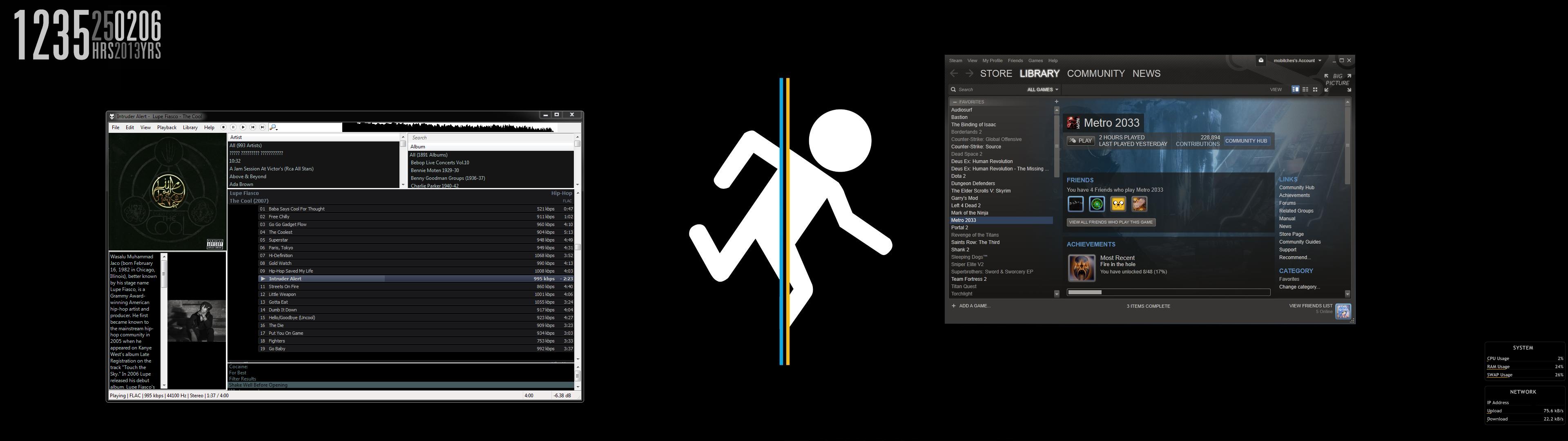Open mobitches's Account dropdown
1568x441 pixels.
[x=1297, y=61]
